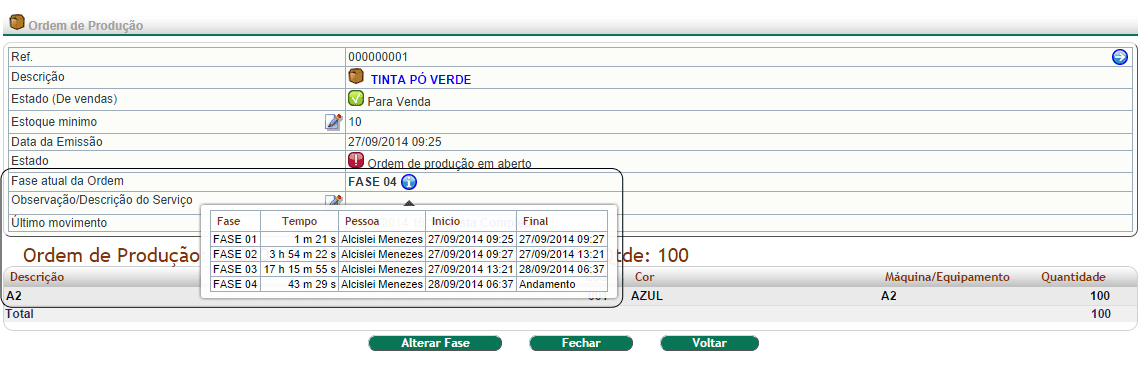Click the Máquina/Equipamento column header
The width and height of the screenshot is (1144, 386).
click(947, 277)
